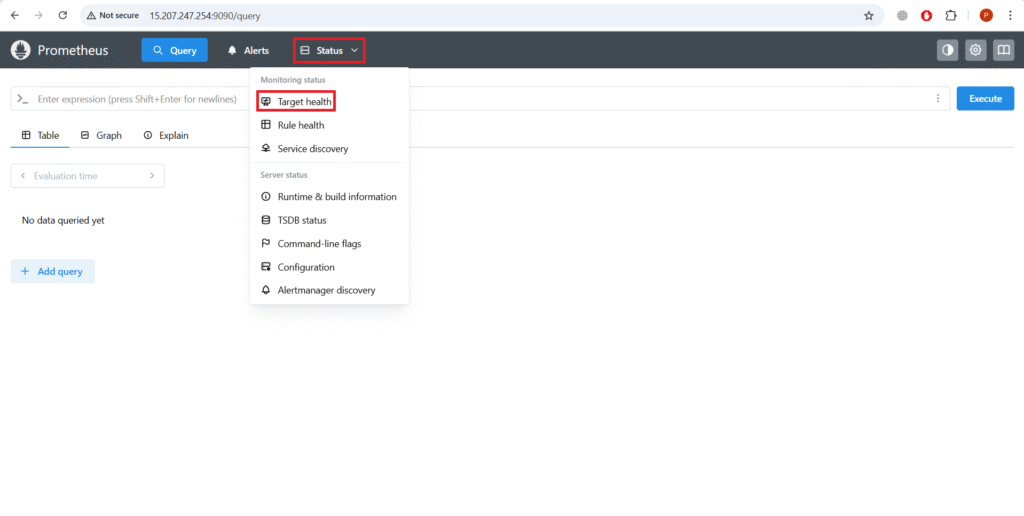The width and height of the screenshot is (1024, 516).
Task: Open the Query page button
Action: (x=174, y=50)
